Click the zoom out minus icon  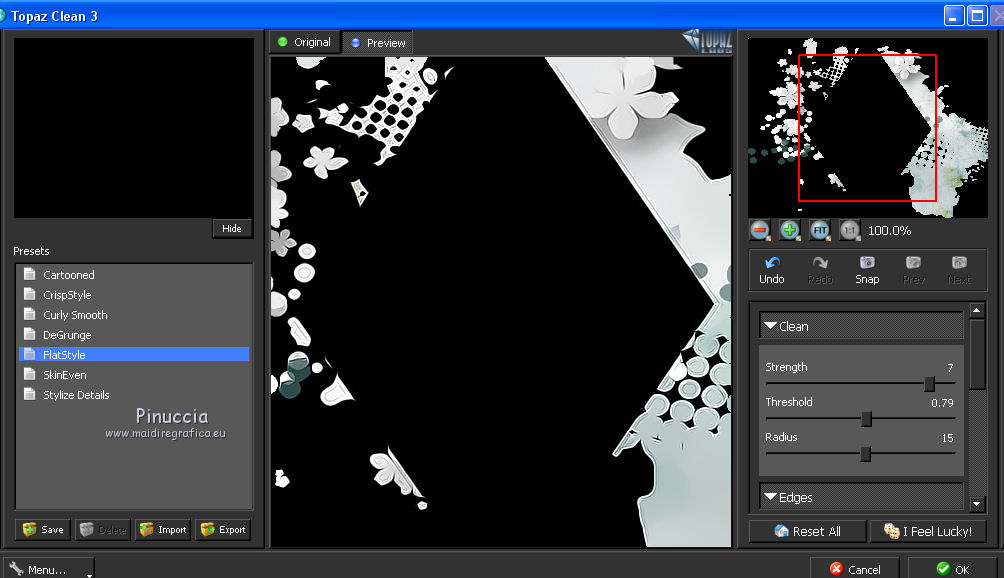coord(760,230)
